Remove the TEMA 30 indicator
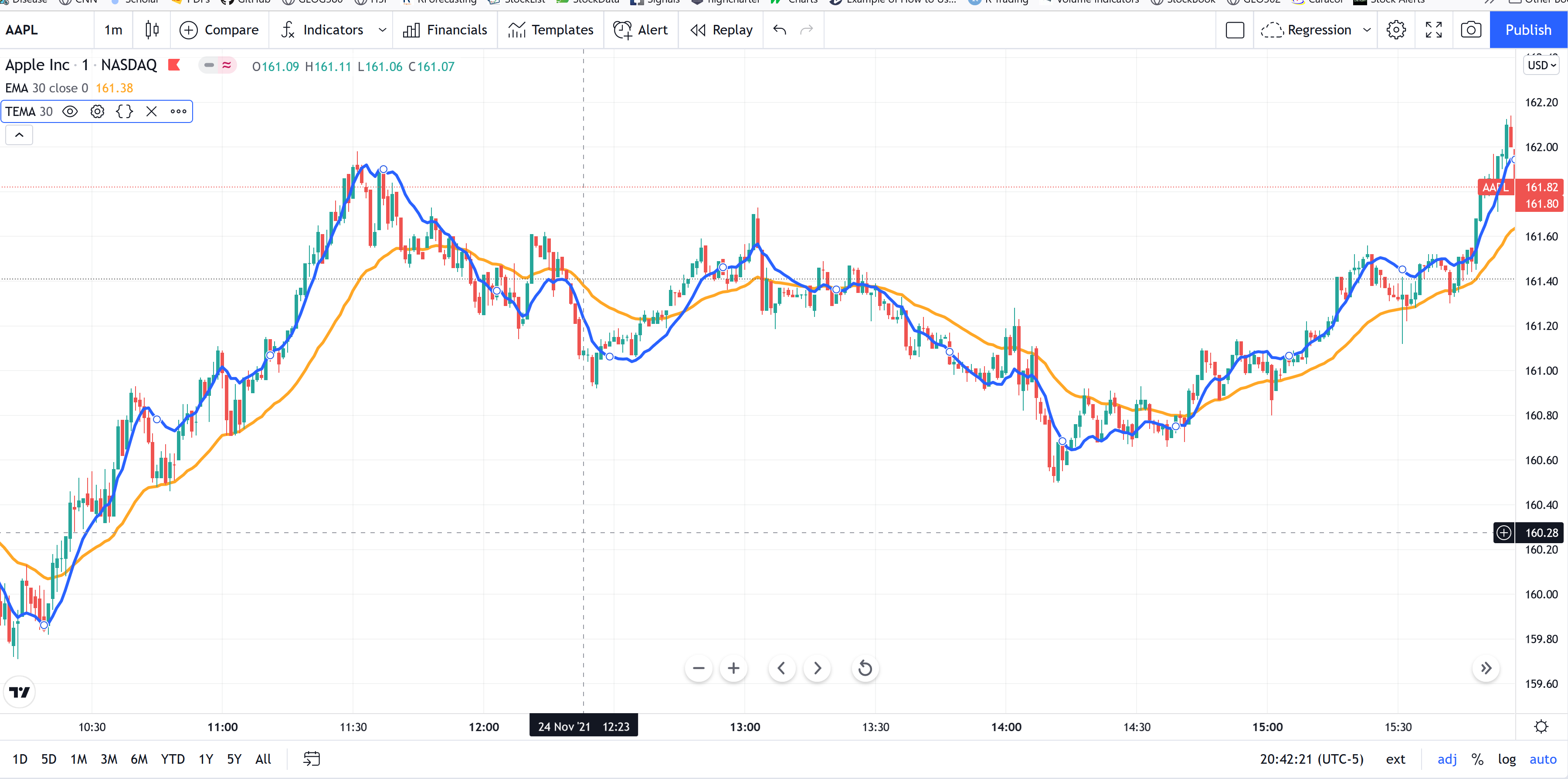 tap(152, 112)
